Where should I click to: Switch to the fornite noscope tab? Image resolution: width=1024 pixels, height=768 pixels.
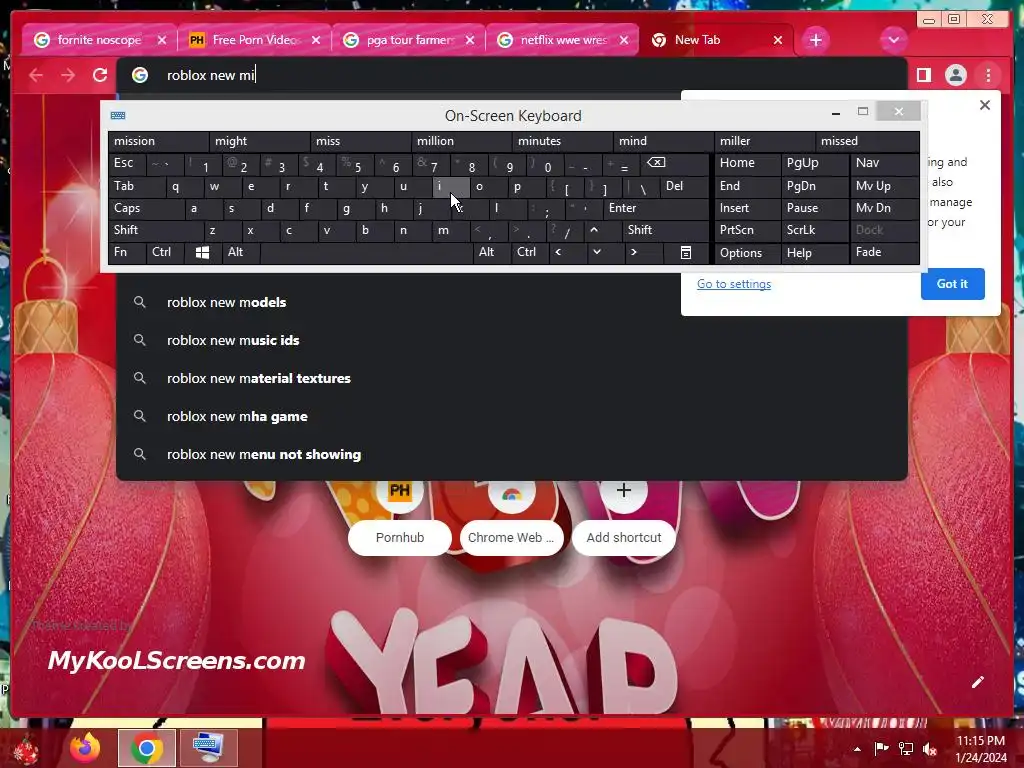pyautogui.click(x=99, y=40)
